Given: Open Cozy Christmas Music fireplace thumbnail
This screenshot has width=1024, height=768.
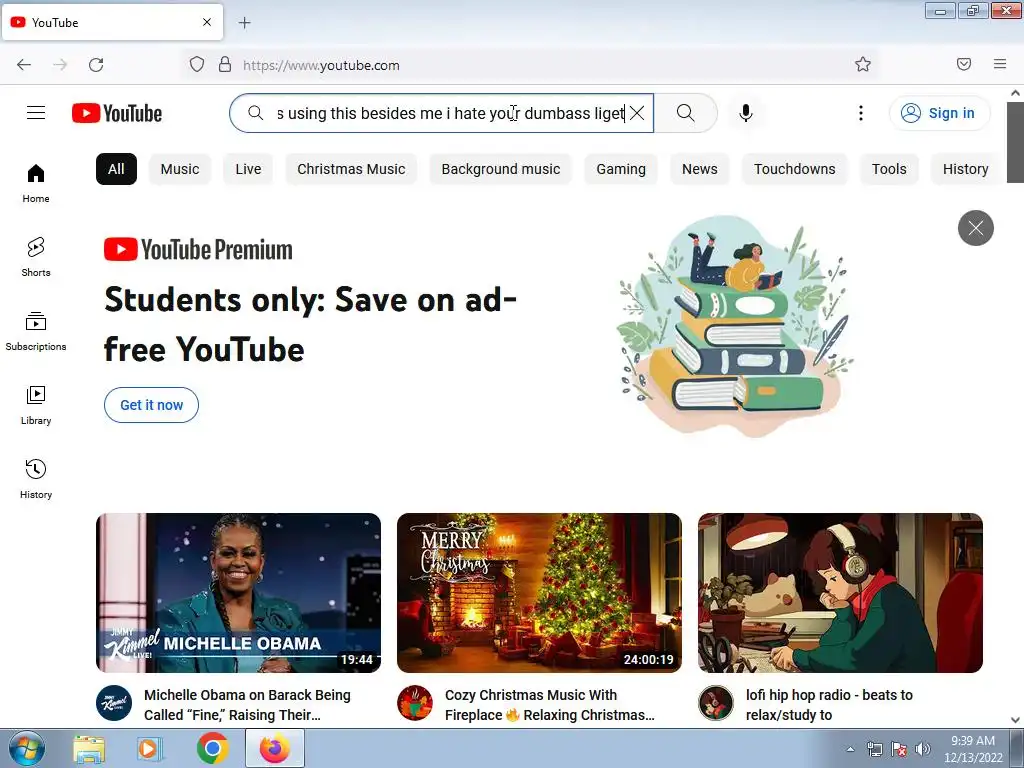Looking at the screenshot, I should 539,593.
